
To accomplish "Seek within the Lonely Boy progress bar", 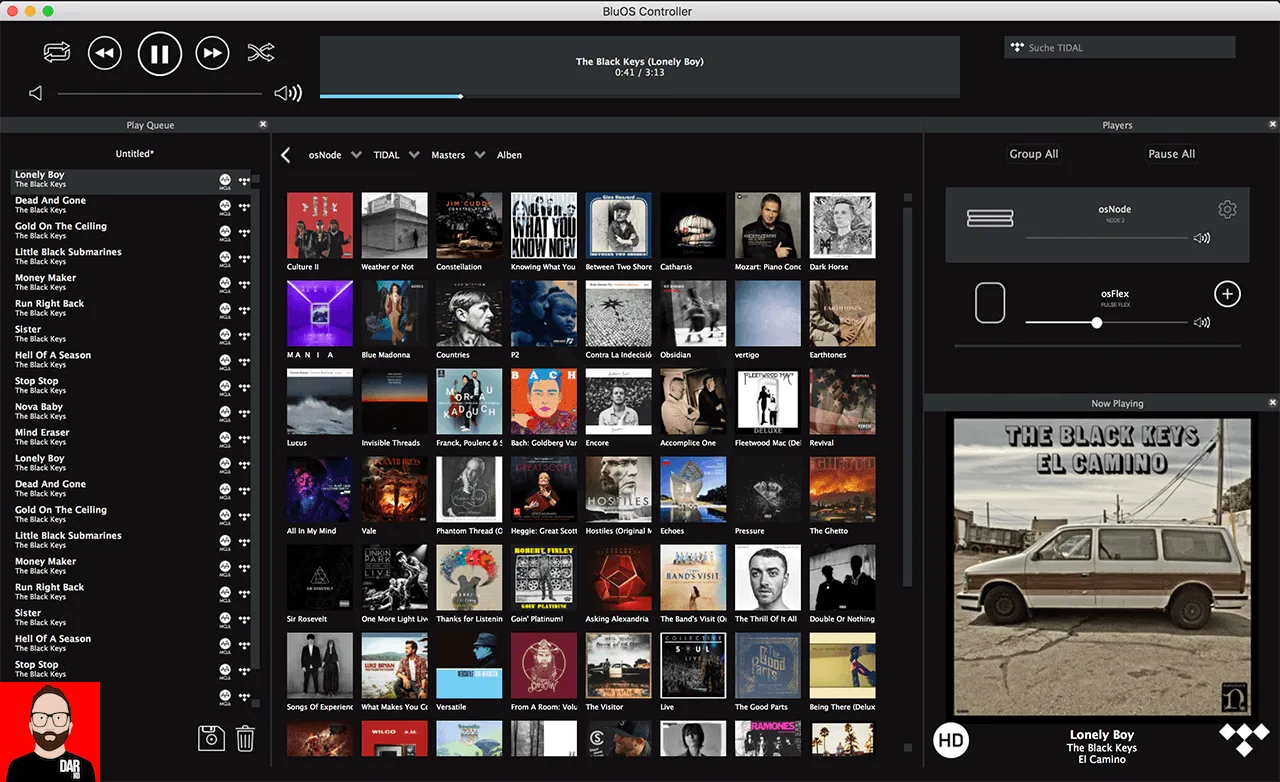I will [x=640, y=96].
